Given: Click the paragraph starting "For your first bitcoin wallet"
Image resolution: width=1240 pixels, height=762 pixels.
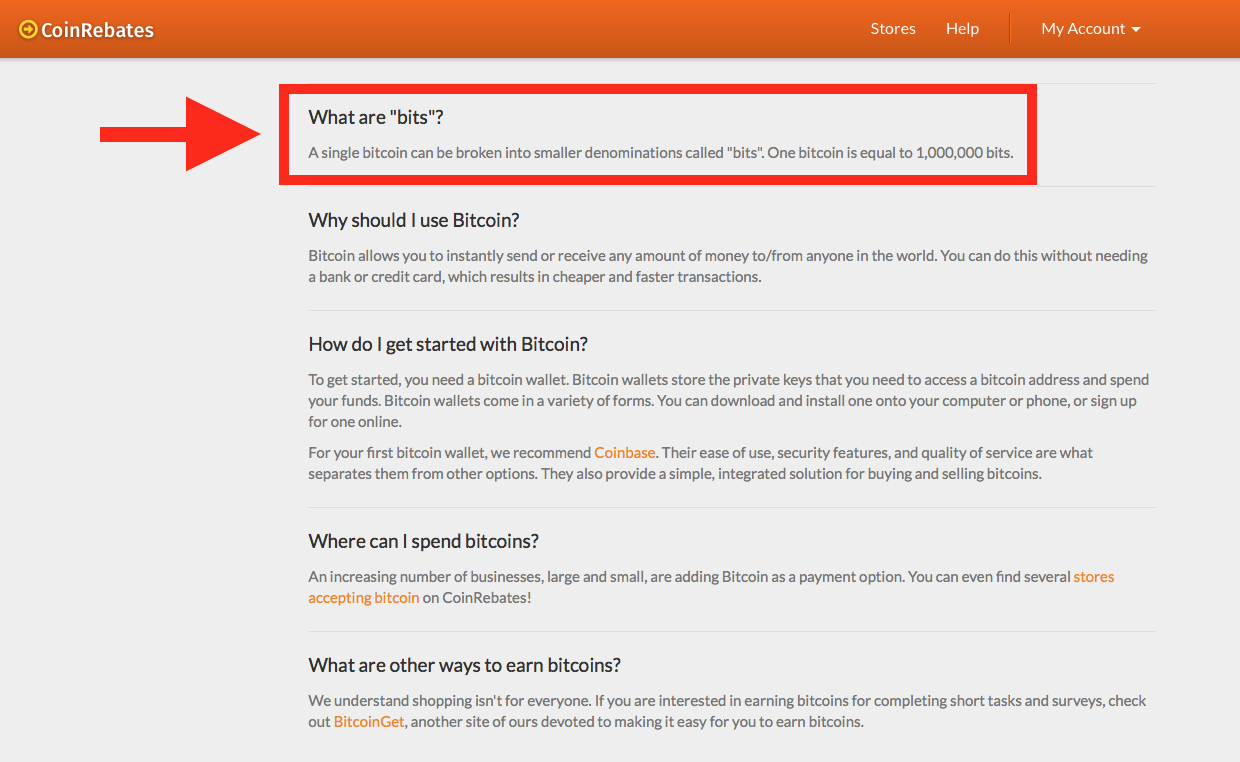Looking at the screenshot, I should pyautogui.click(x=700, y=463).
